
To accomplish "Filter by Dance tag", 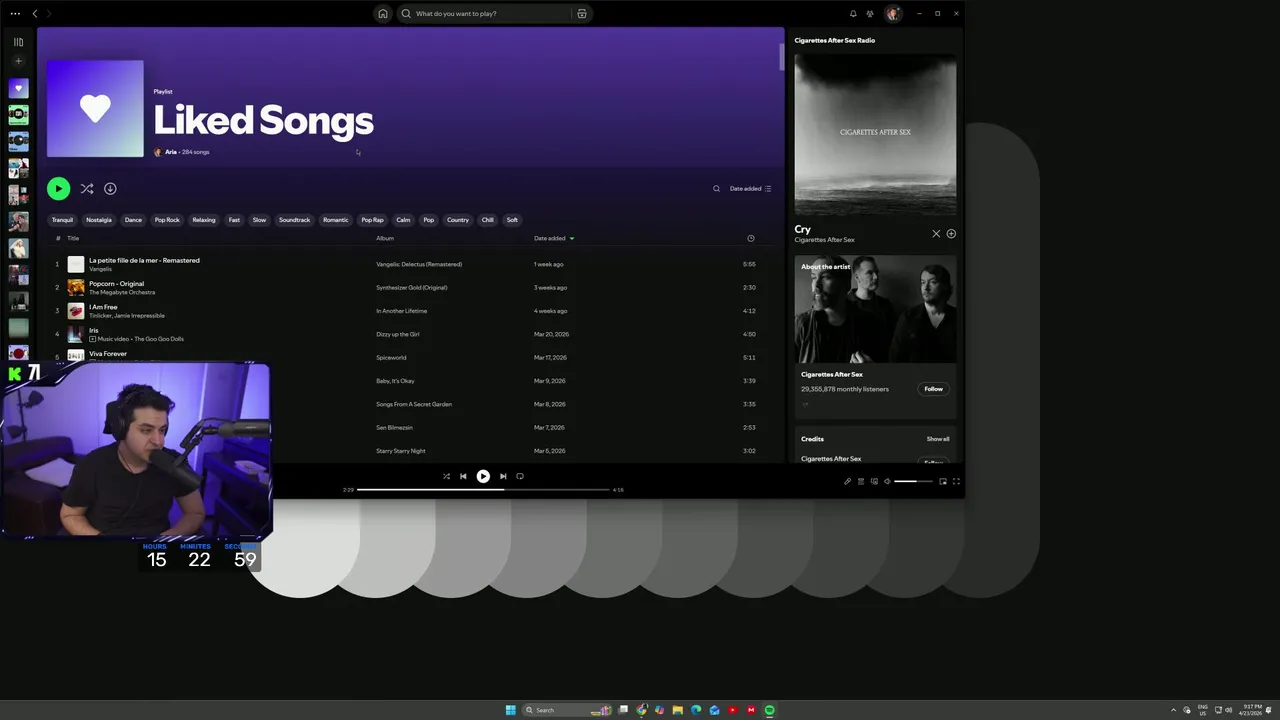I will point(133,220).
